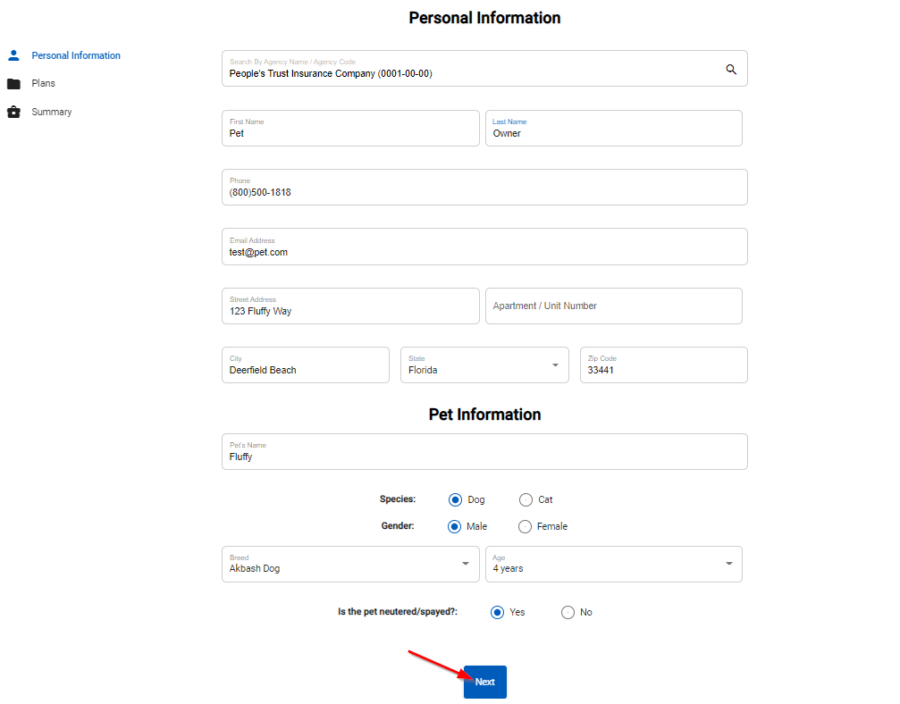Viewport: 900px width, 704px height.
Task: Go to the Plans section
Action: coord(43,83)
